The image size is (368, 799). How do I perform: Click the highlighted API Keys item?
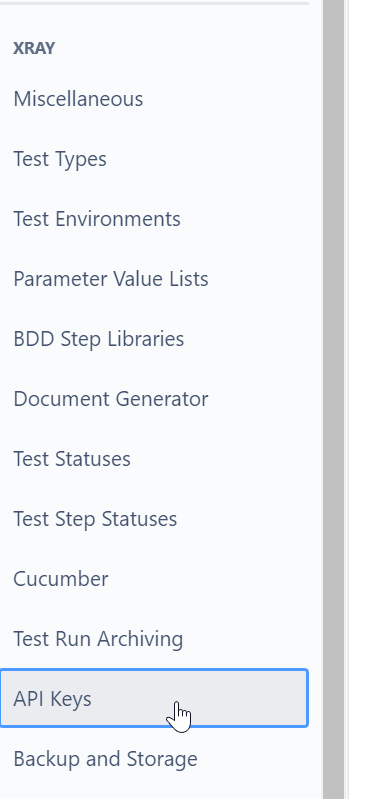154,698
